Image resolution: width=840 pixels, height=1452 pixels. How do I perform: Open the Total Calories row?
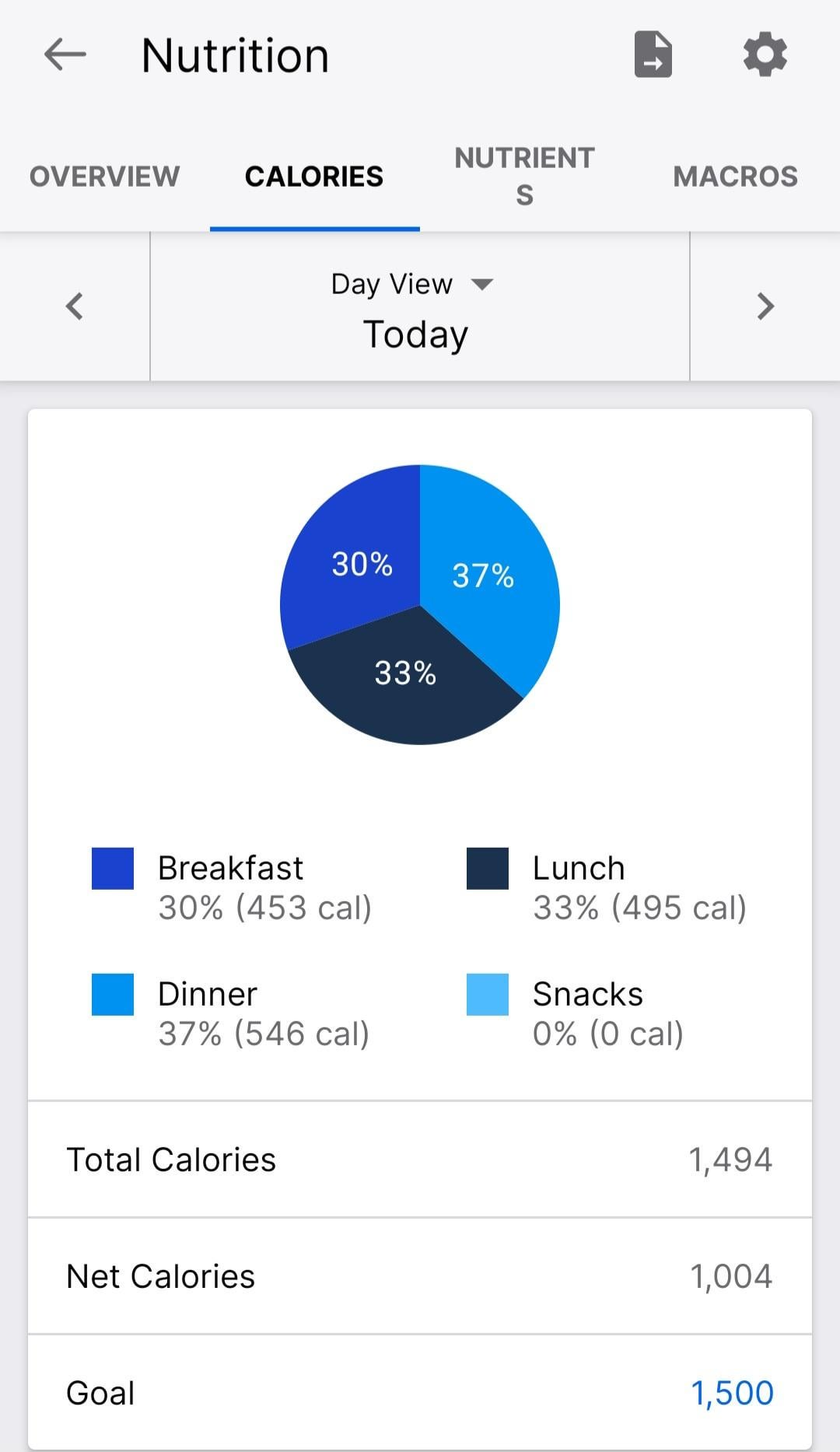[x=420, y=1160]
